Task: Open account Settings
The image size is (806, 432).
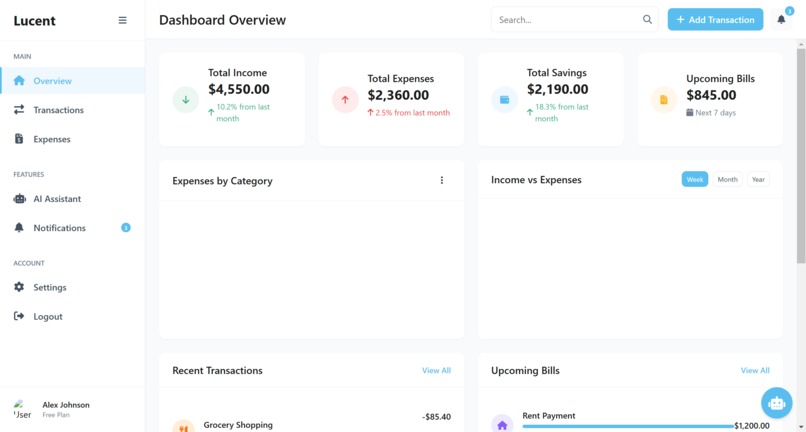Action: [72, 287]
